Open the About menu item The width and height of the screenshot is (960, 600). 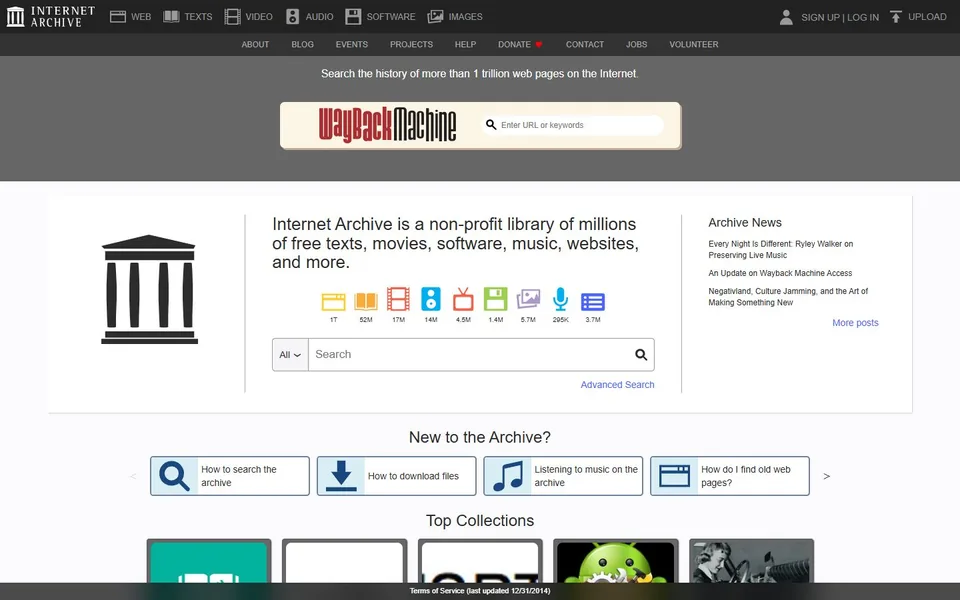coord(255,45)
